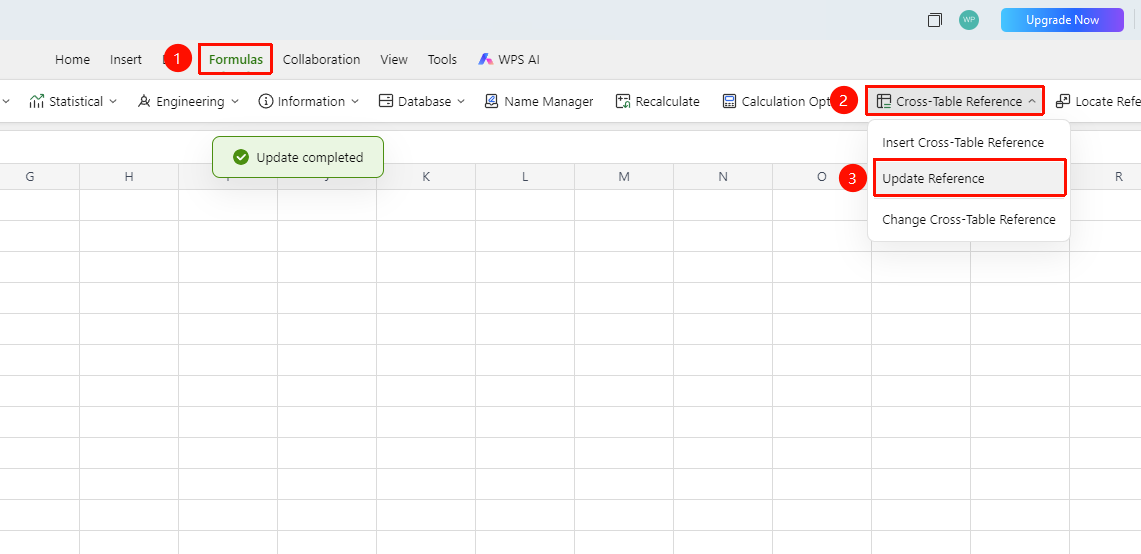This screenshot has width=1141, height=554.
Task: Click the multi-window icon near avatar
Action: (x=935, y=20)
